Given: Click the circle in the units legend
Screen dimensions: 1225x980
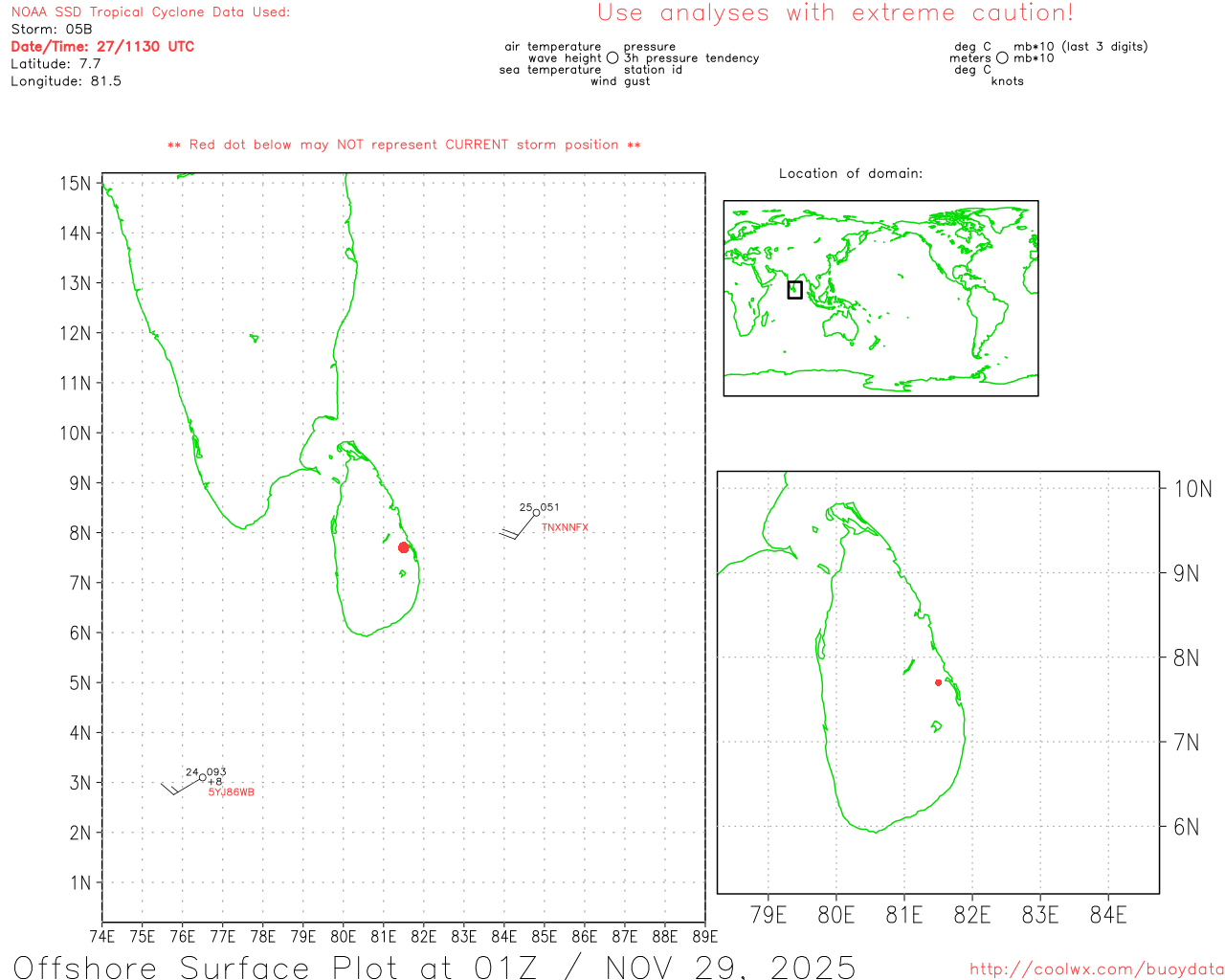Looking at the screenshot, I should tap(1002, 58).
